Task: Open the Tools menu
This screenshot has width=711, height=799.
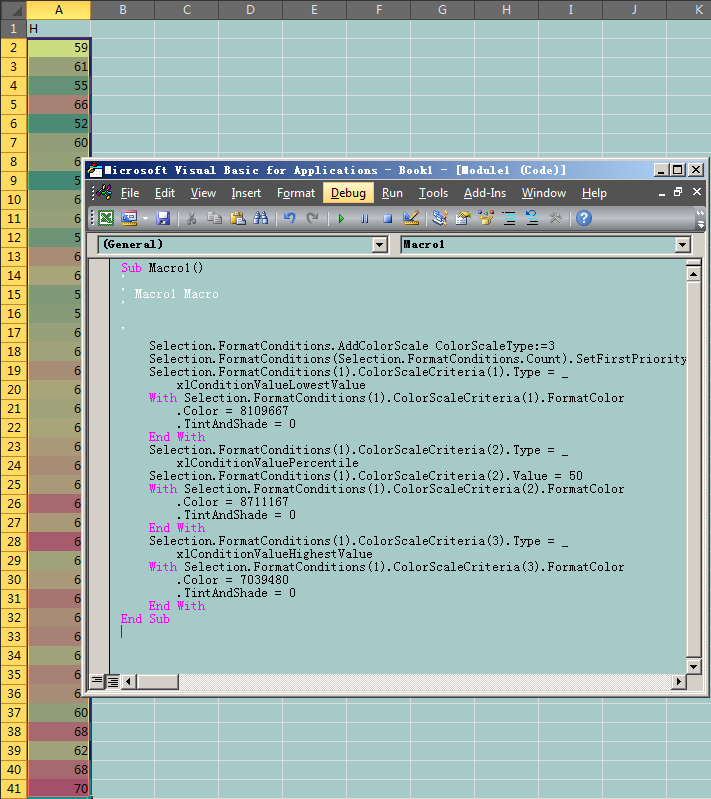Action: coord(433,193)
